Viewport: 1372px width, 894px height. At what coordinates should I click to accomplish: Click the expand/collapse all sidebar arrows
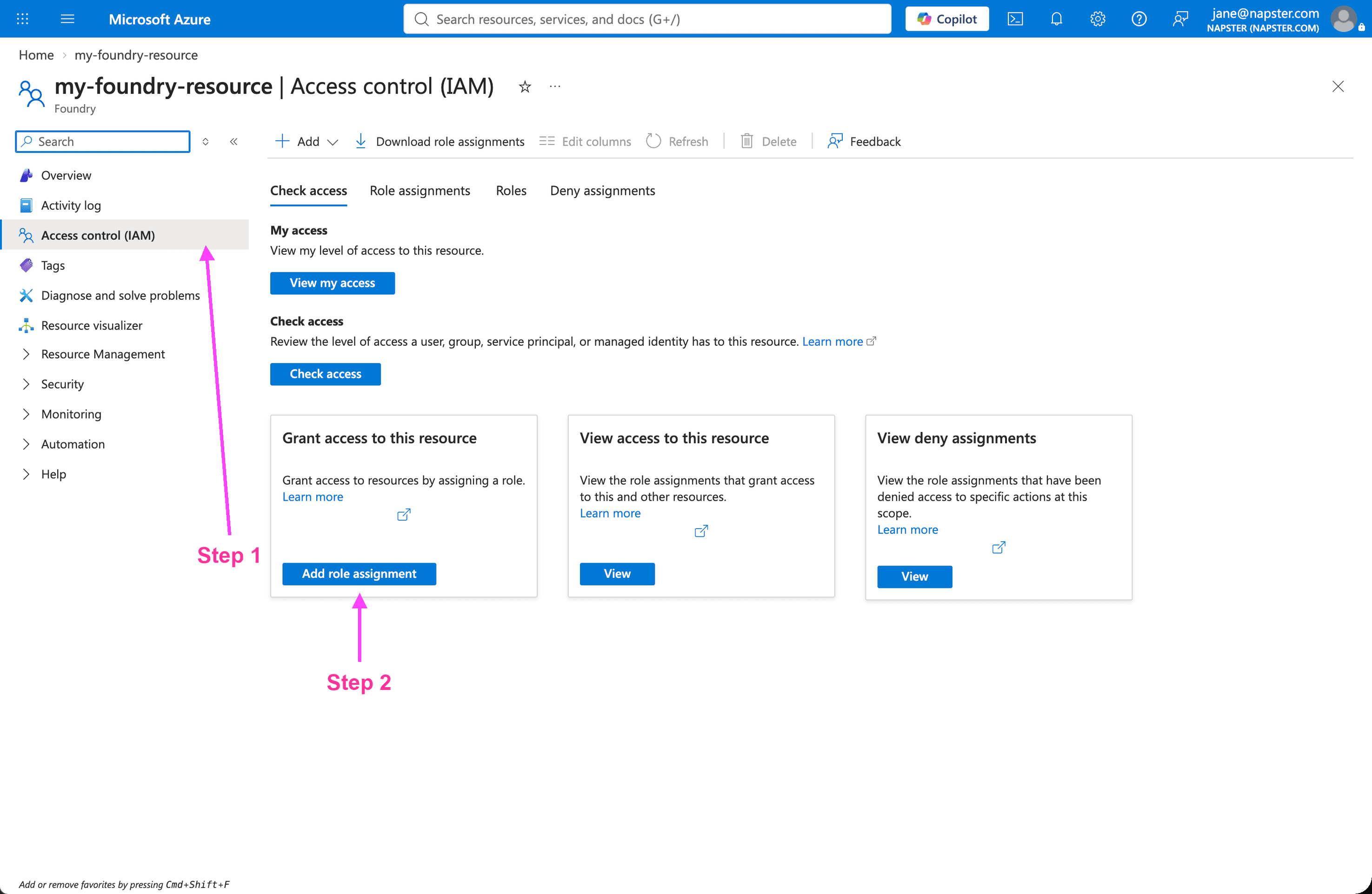point(205,141)
